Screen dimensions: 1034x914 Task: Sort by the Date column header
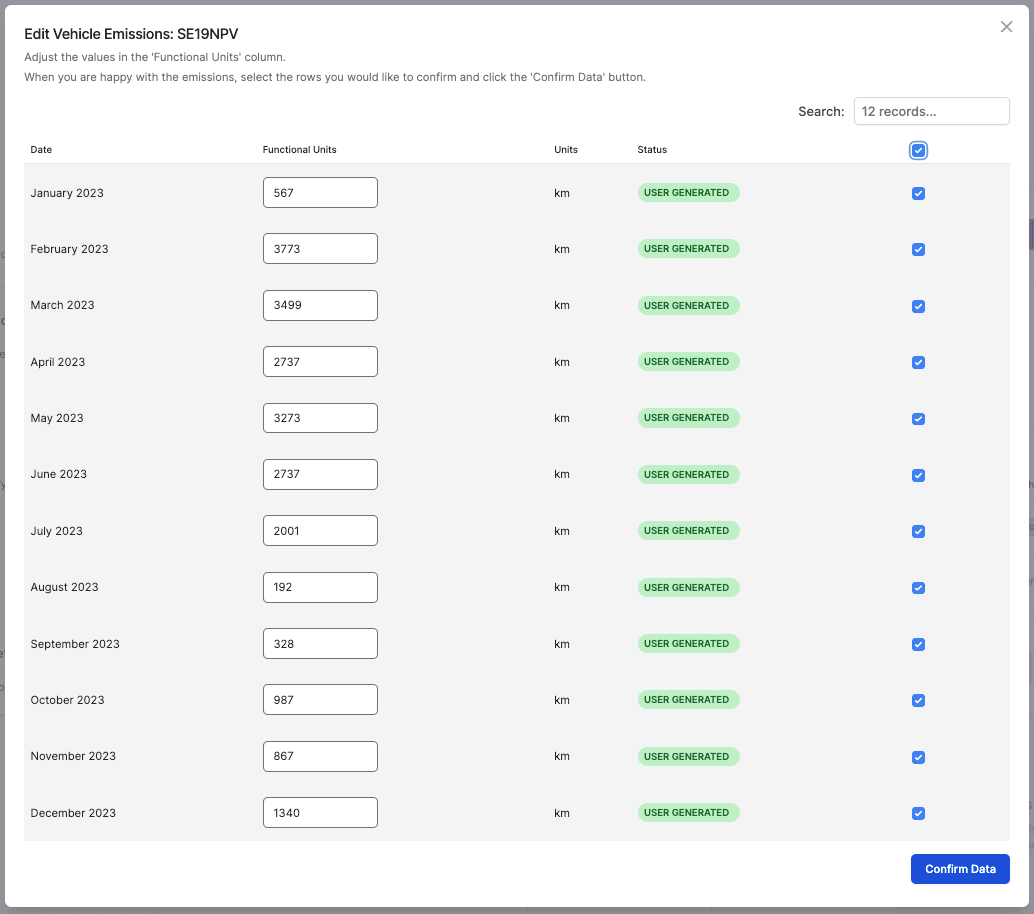(x=41, y=150)
